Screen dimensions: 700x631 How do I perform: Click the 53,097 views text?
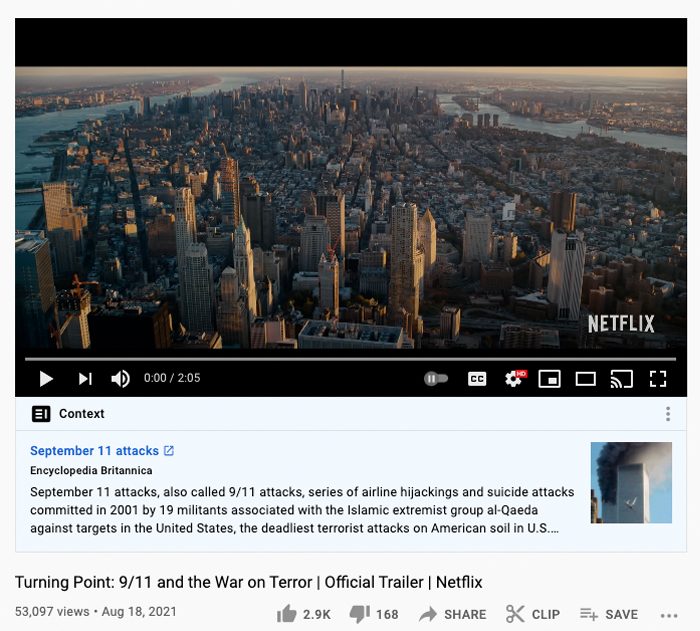point(52,611)
